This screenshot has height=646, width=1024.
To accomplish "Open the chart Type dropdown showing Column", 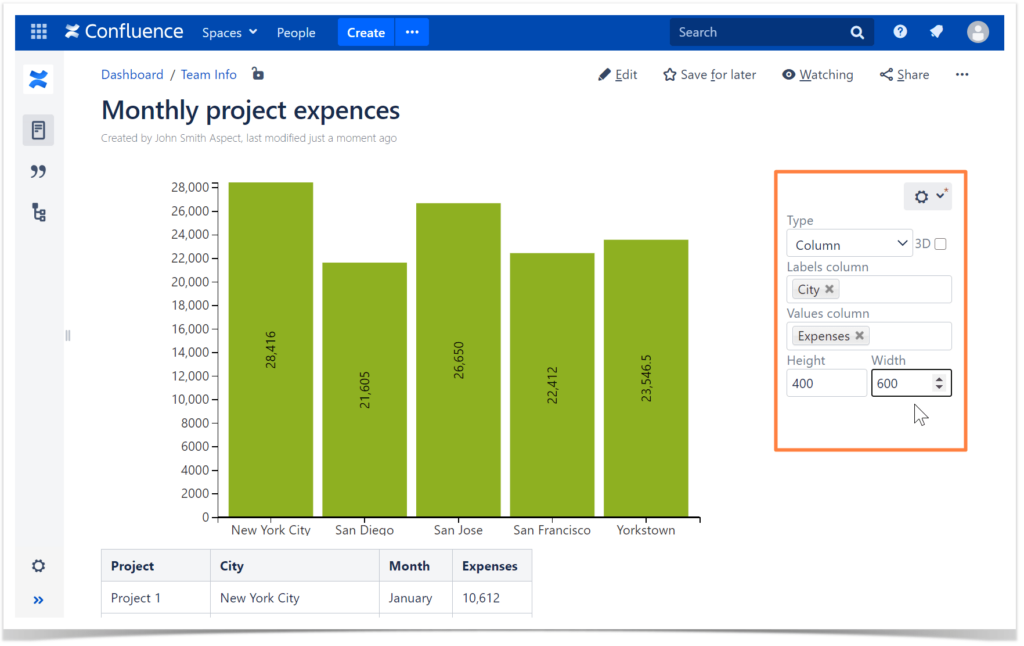I will 848,243.
